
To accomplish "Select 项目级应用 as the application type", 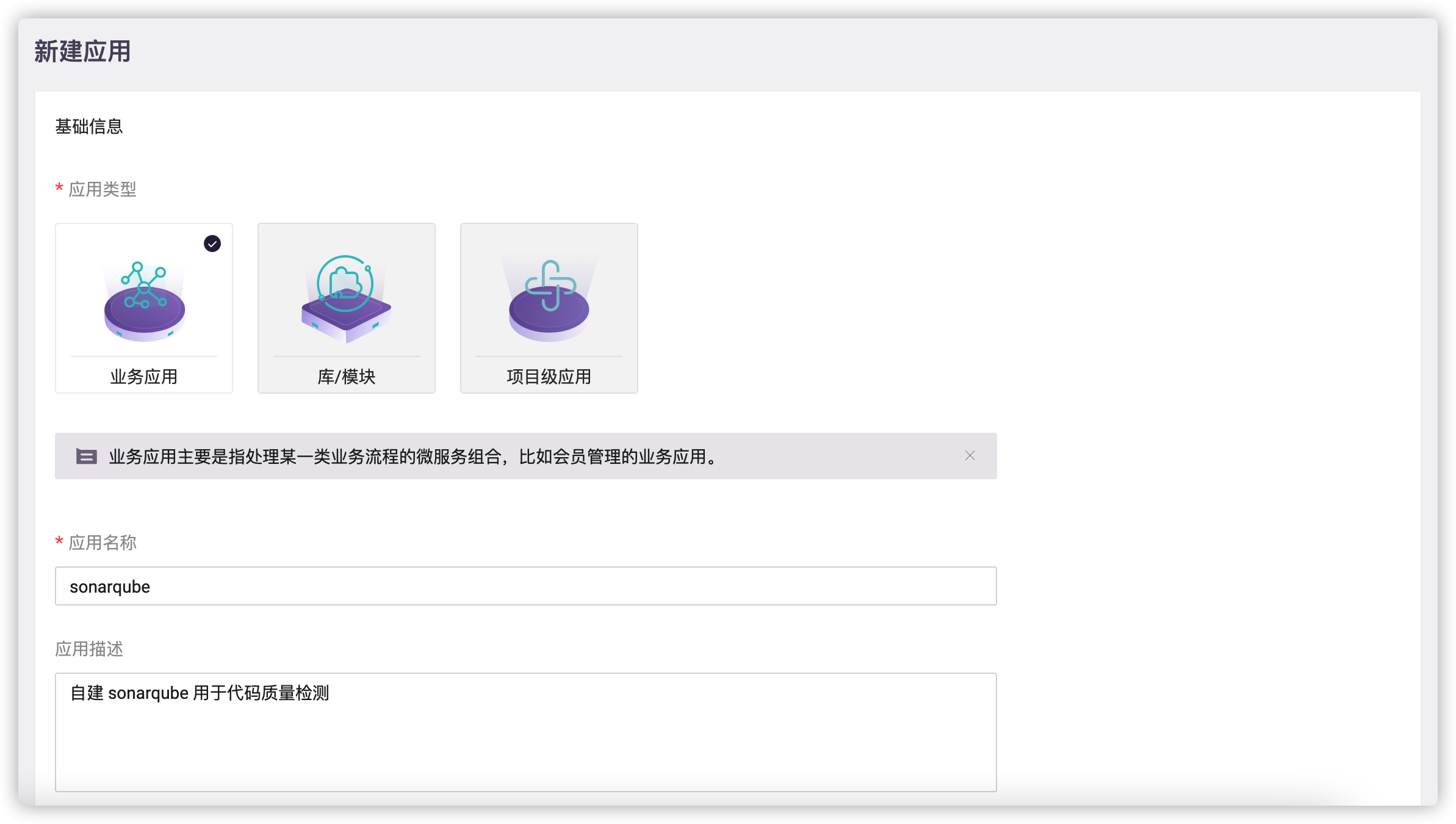I will [x=548, y=308].
